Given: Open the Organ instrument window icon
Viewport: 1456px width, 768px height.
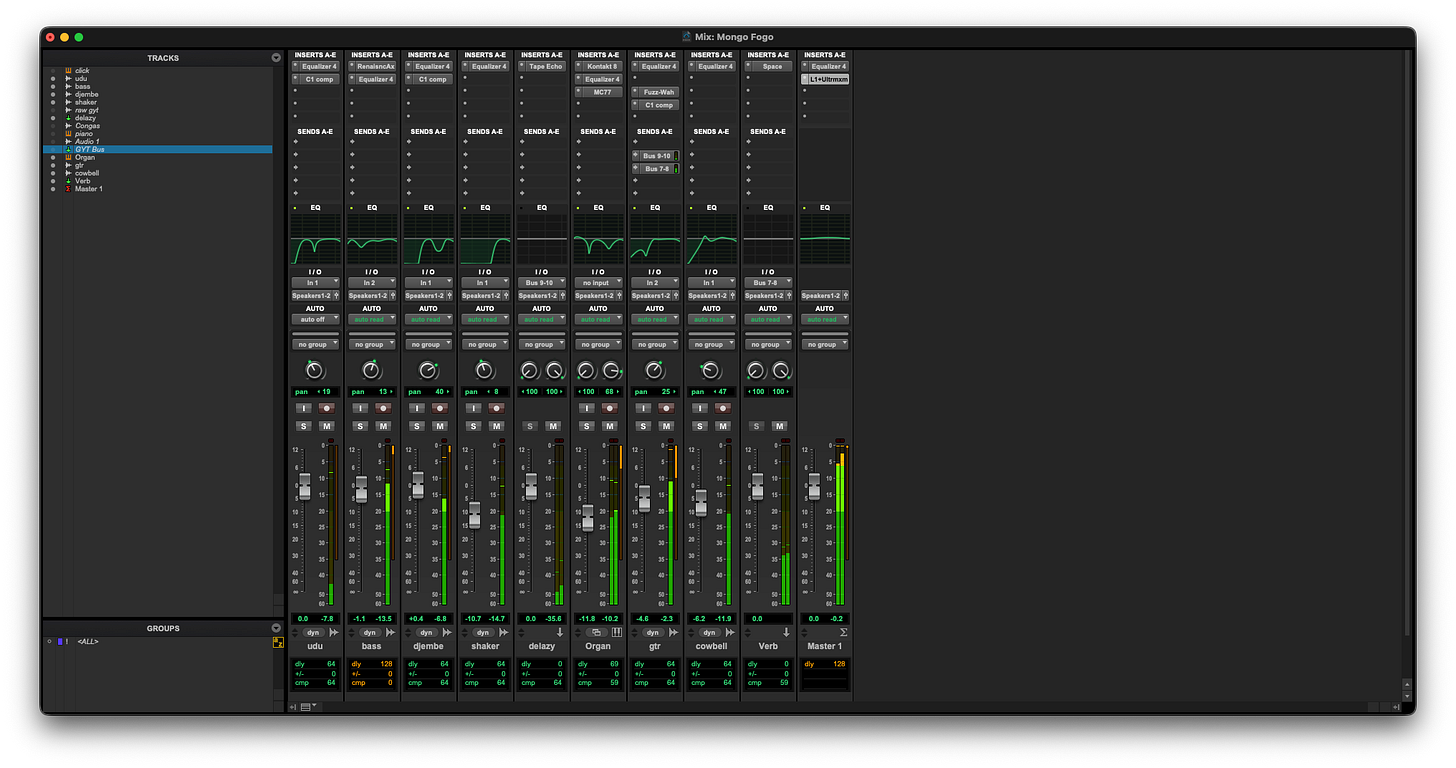Looking at the screenshot, I should coord(597,633).
